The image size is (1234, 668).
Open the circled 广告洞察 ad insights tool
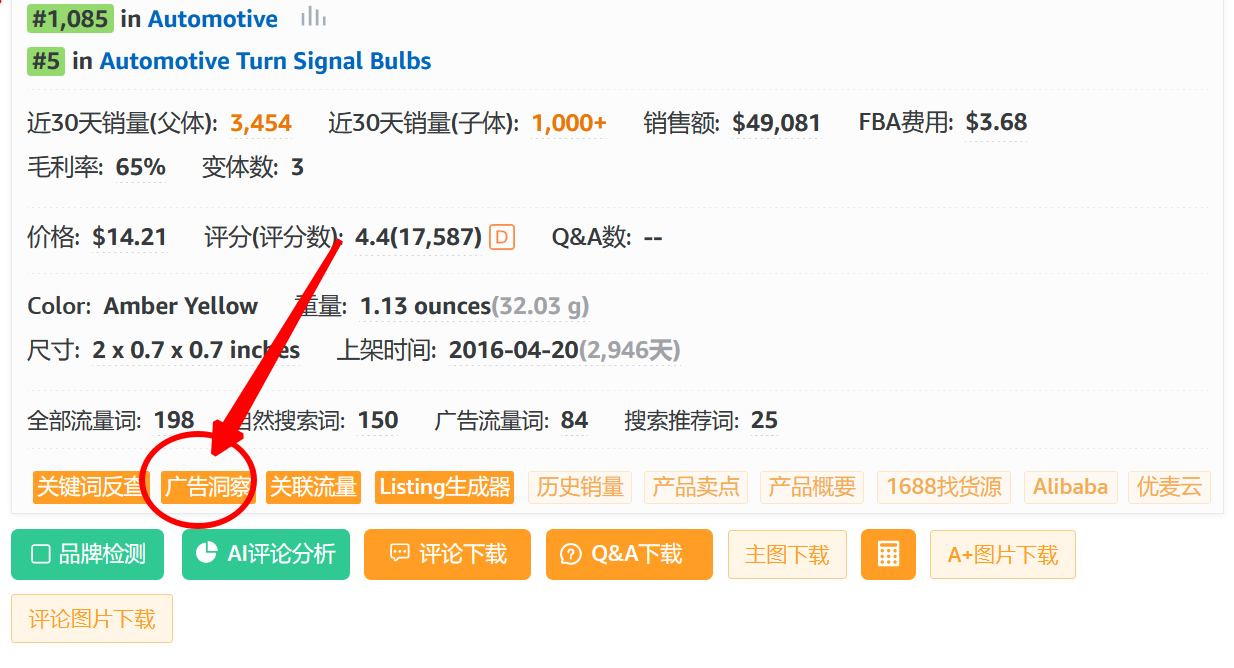[x=210, y=487]
